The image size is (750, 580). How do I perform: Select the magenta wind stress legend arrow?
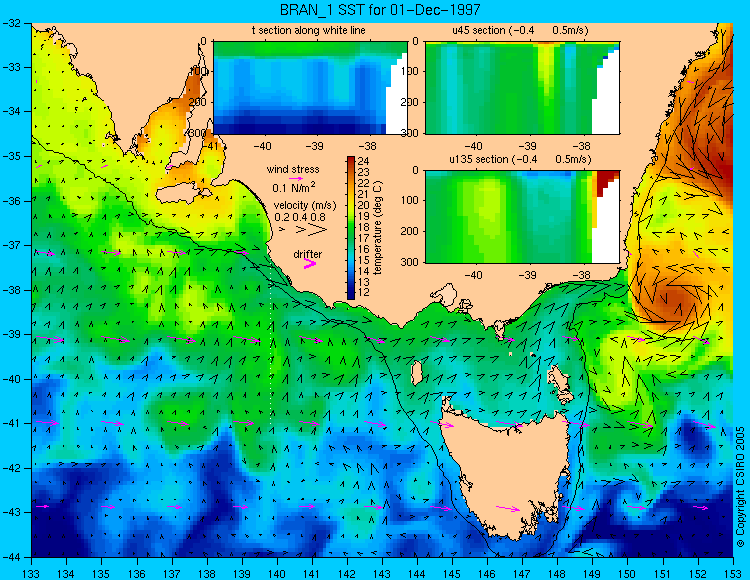pos(296,178)
